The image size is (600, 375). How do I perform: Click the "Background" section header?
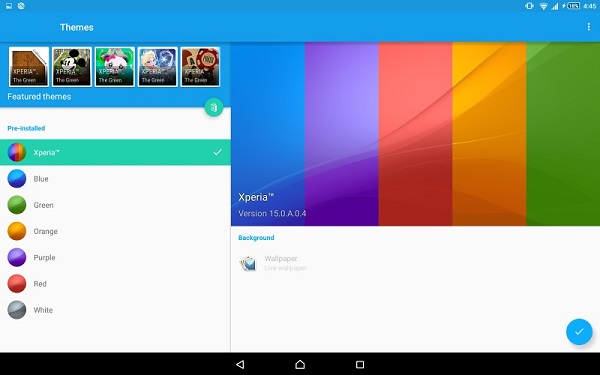click(256, 238)
